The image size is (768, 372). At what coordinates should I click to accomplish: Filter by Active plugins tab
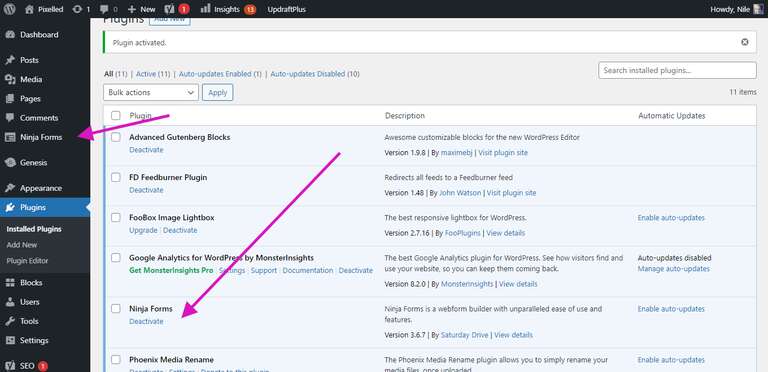153,74
